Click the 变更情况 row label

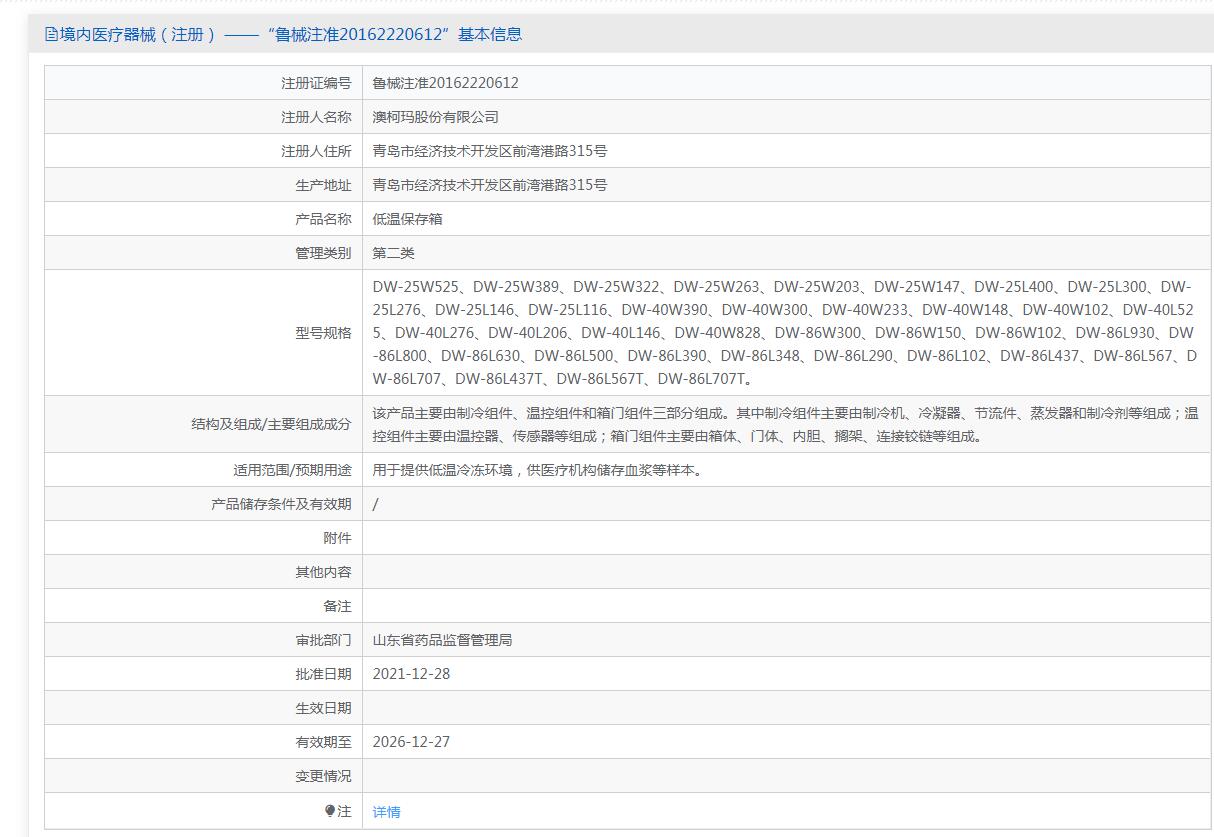click(x=323, y=776)
